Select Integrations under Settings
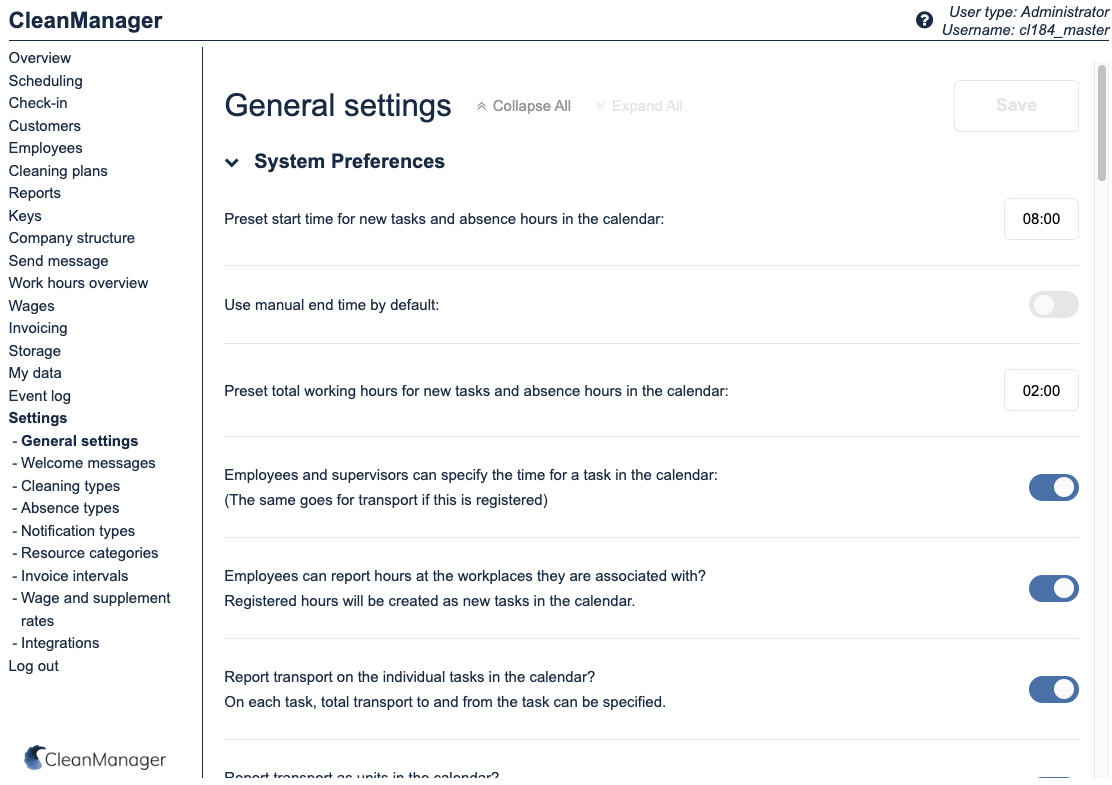The width and height of the screenshot is (1112, 785). tap(60, 643)
